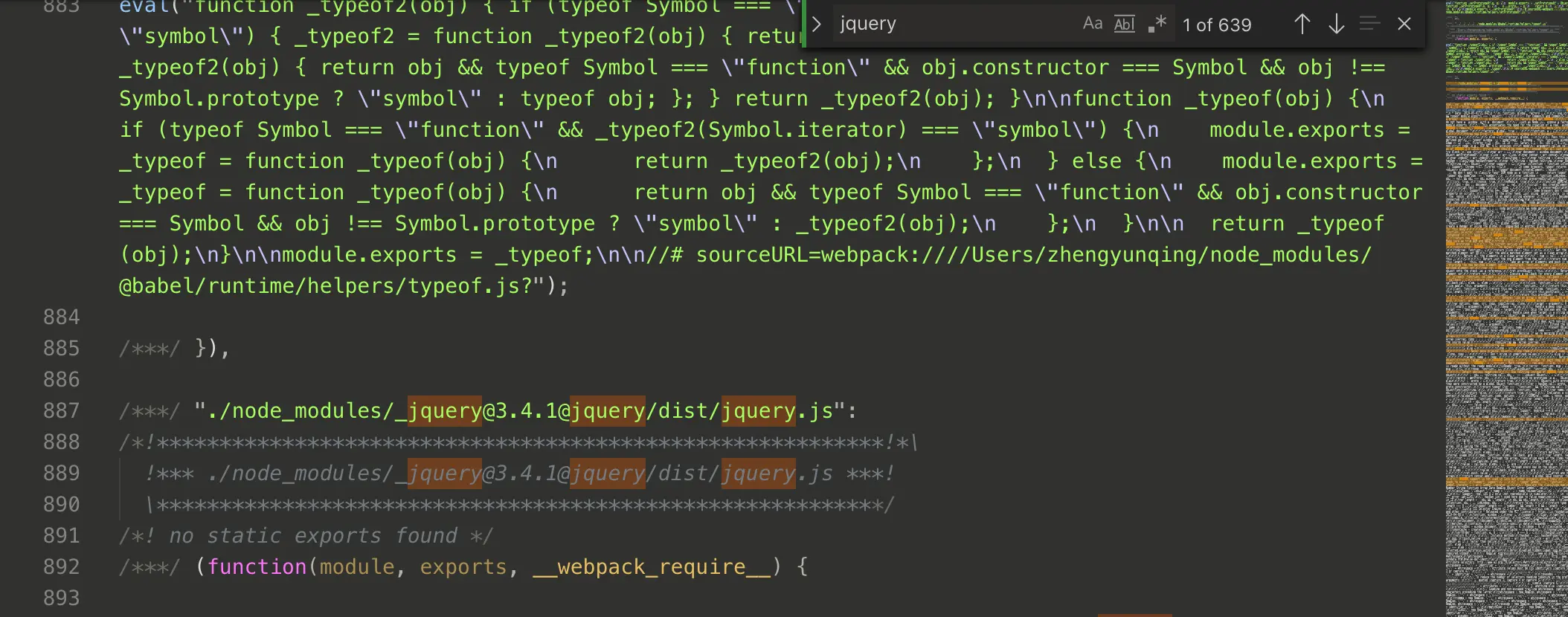This screenshot has width=1568, height=617.
Task: Click line number 889 in the gutter
Action: [x=61, y=473]
